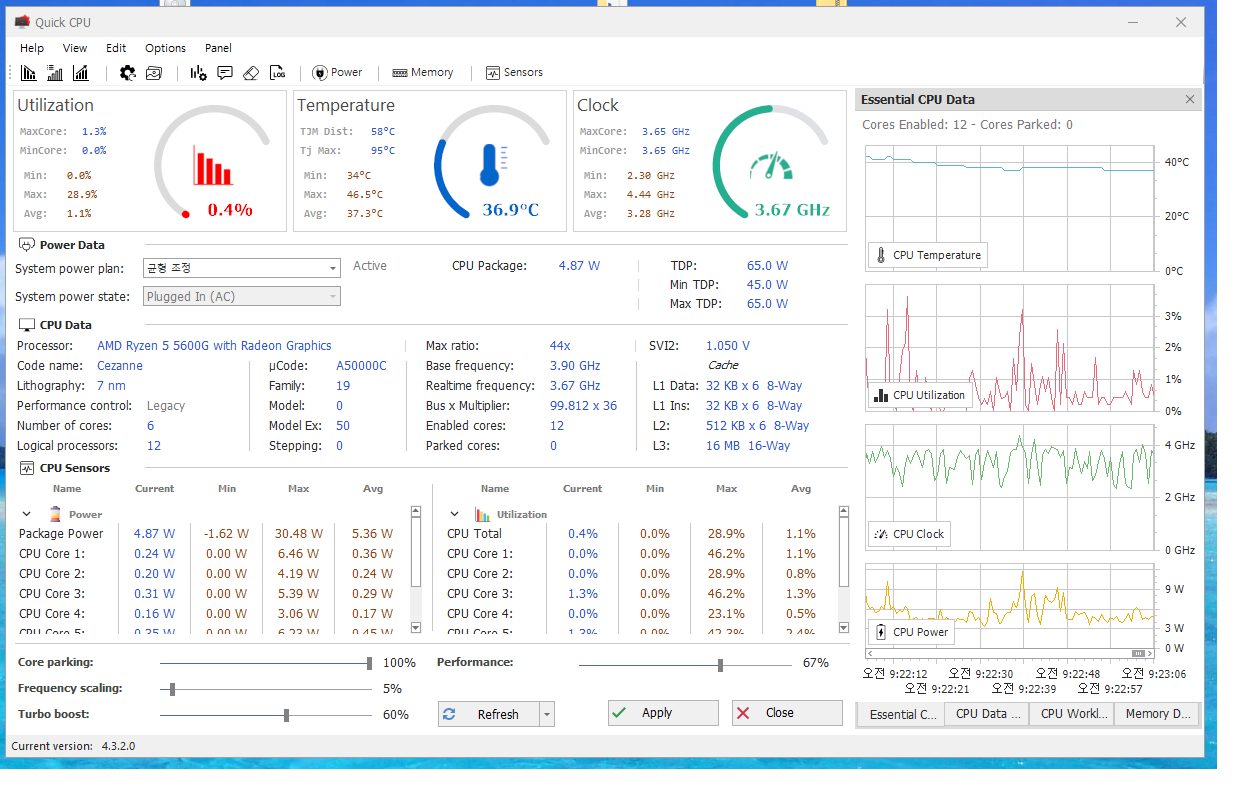
Task: Click the Utilization sensors list up arrow
Action: click(x=843, y=511)
